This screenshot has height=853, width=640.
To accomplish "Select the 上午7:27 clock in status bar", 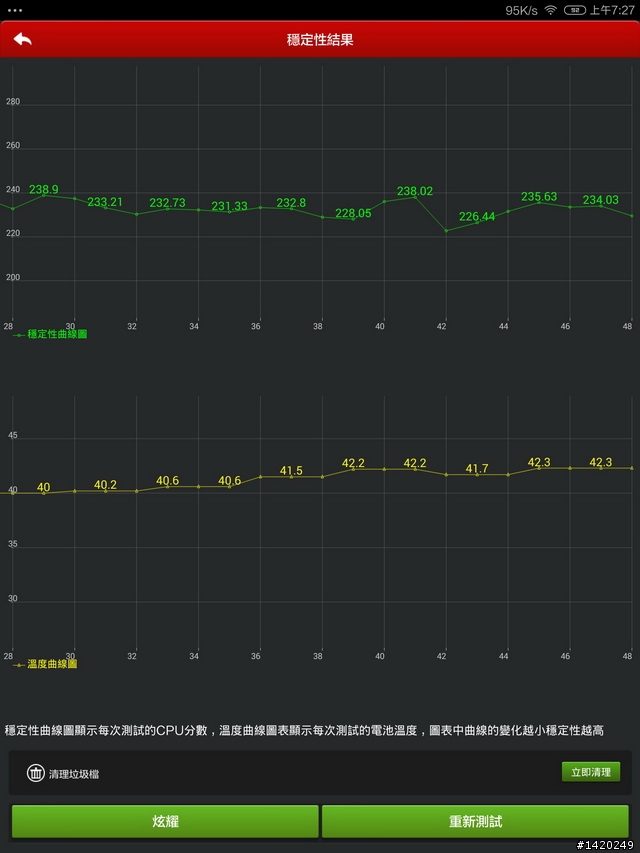I will [x=612, y=10].
